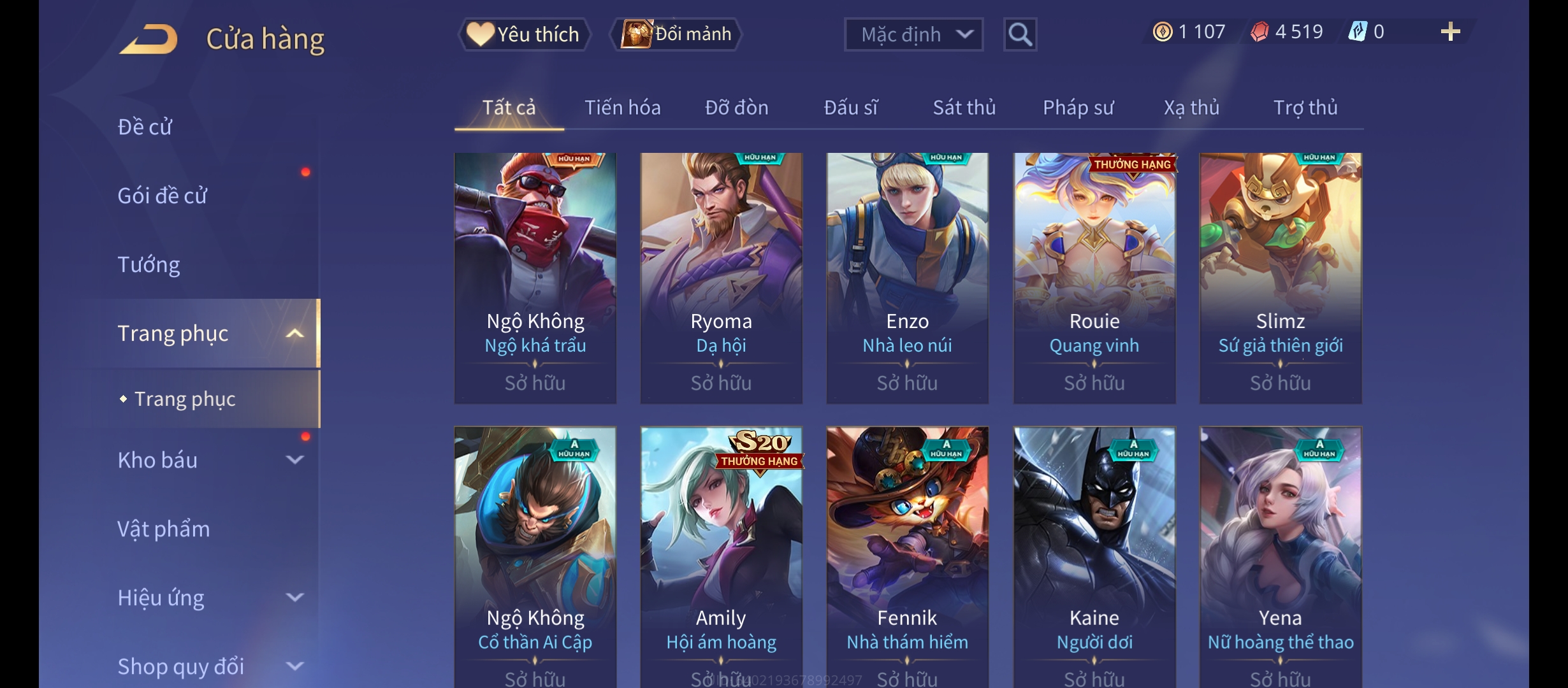The height and width of the screenshot is (688, 1568).
Task: Click the gold coin balance icon
Action: click(1163, 32)
